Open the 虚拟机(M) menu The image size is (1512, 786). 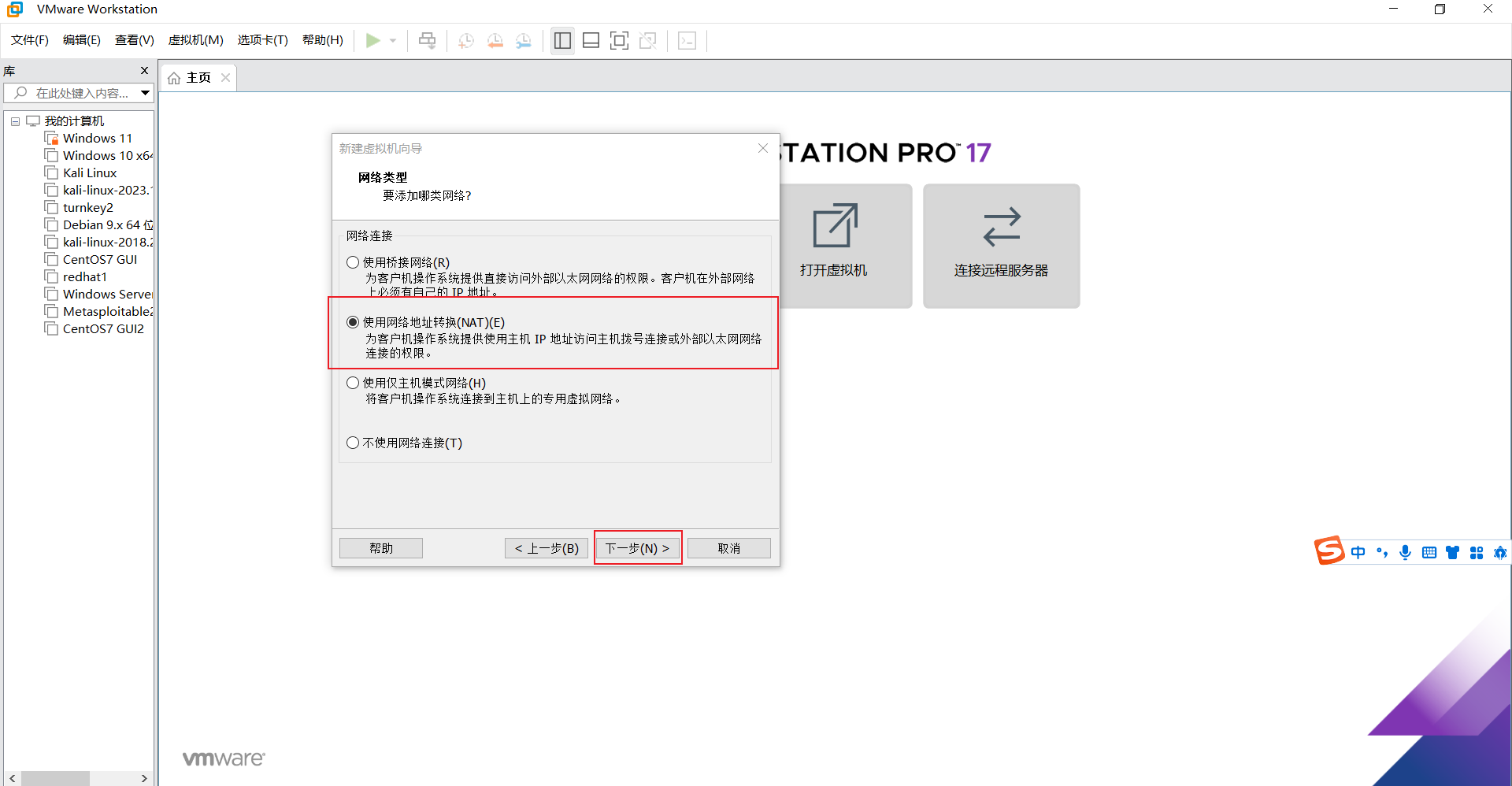[x=196, y=40]
